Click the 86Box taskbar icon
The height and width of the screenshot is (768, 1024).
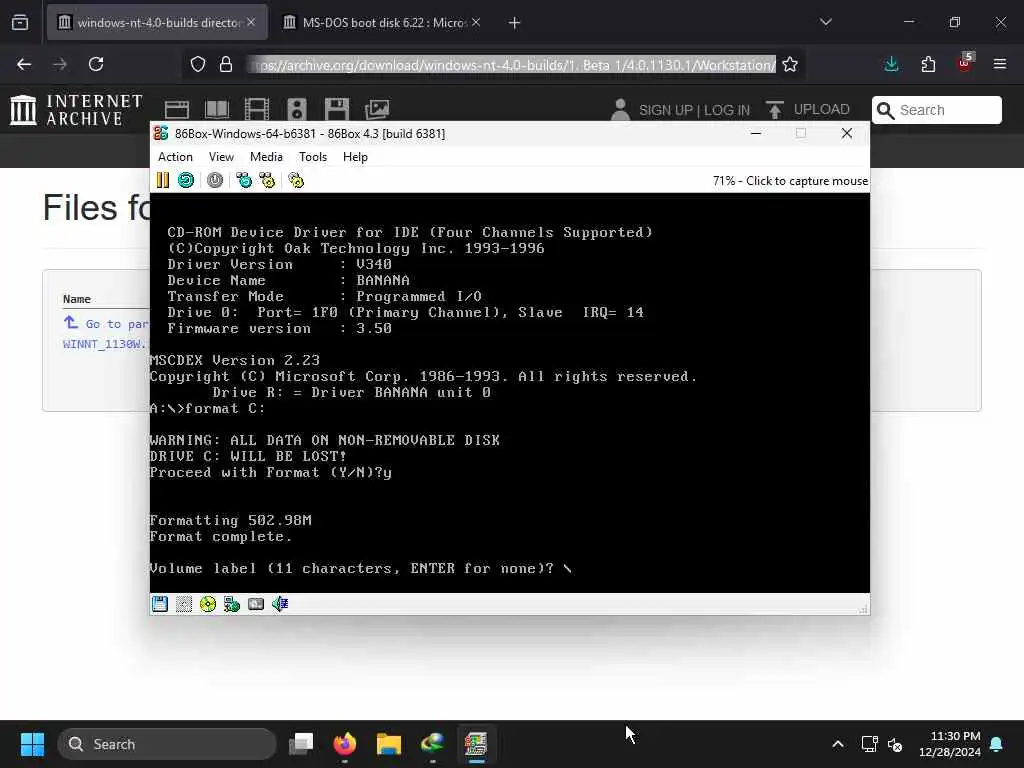(x=476, y=744)
